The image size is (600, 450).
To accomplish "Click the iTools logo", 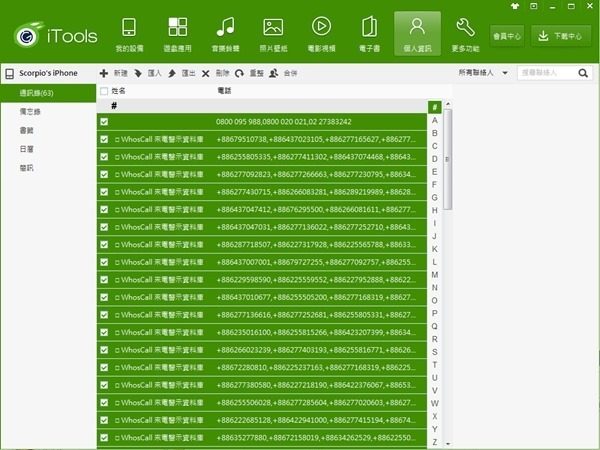I will (55, 35).
